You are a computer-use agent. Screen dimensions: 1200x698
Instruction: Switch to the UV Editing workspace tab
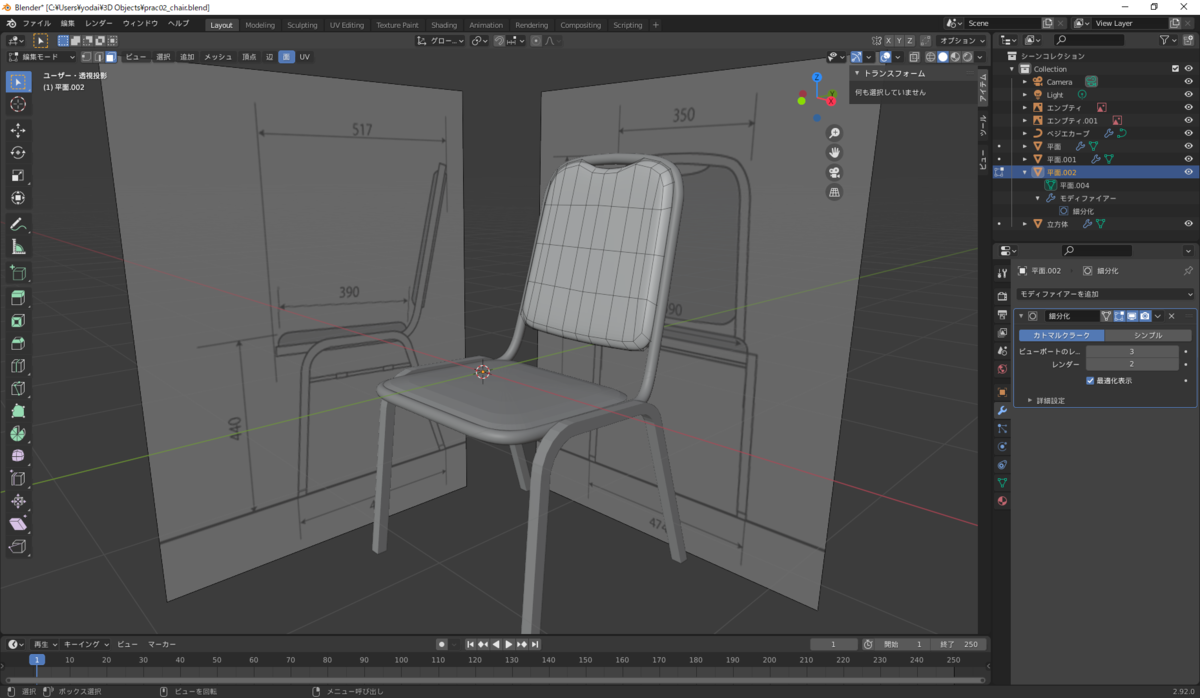[x=347, y=25]
